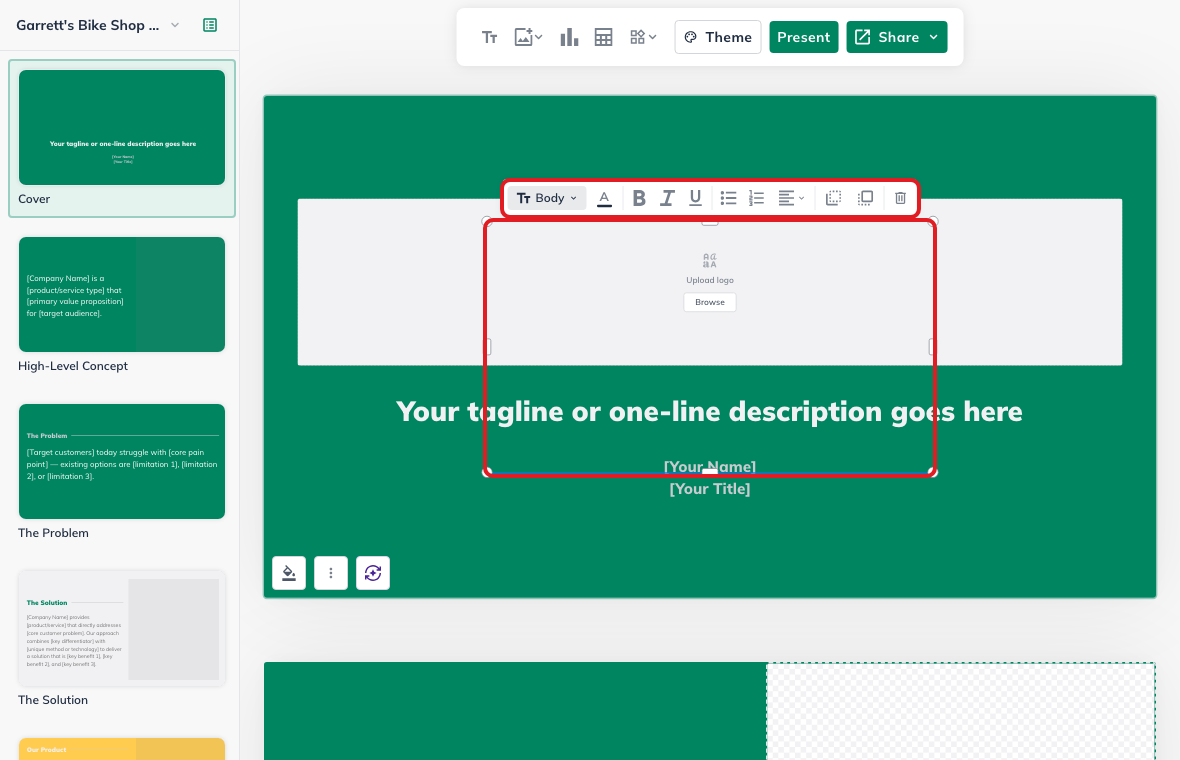1180x760 pixels.
Task: Bring the element forward
Action: tap(865, 198)
